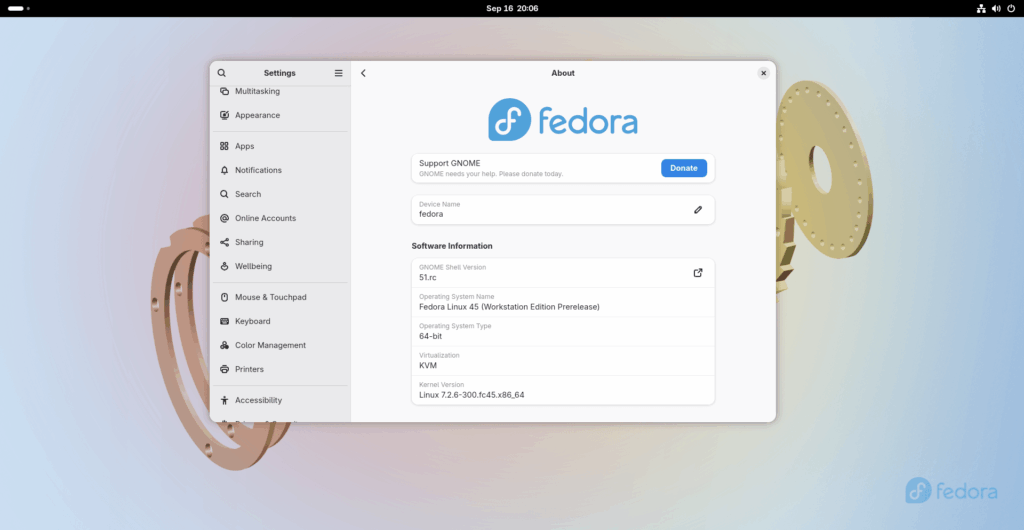
Task: Open Keyboard settings panel
Action: pyautogui.click(x=281, y=321)
